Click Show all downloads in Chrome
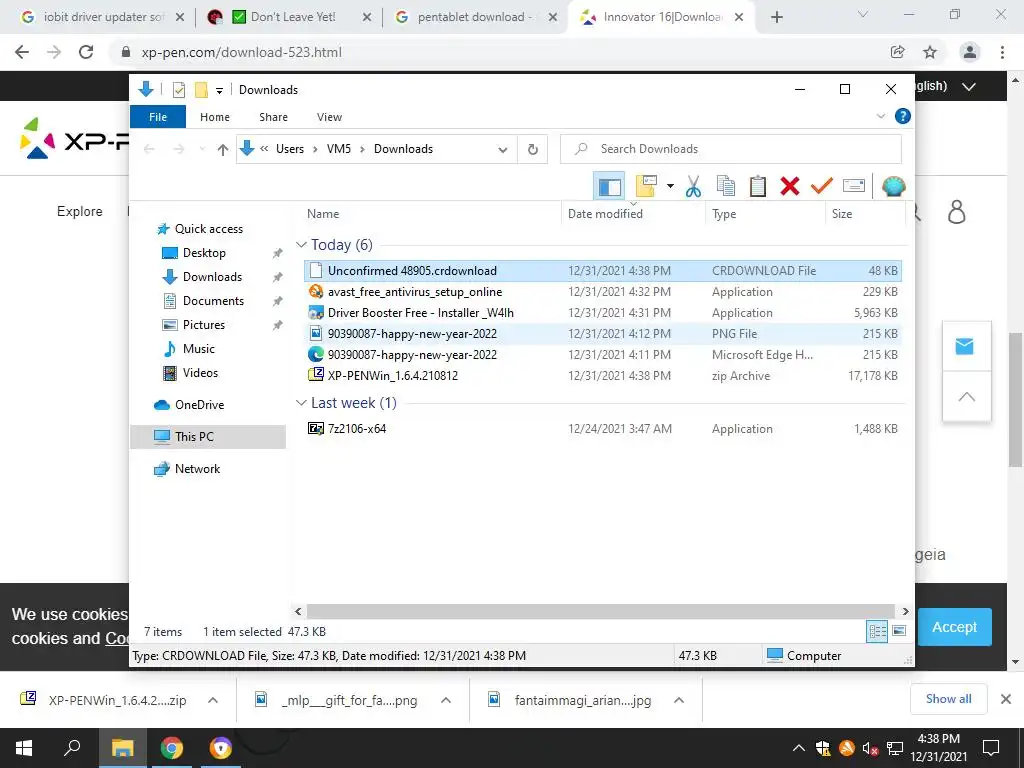The image size is (1024, 768). (948, 699)
